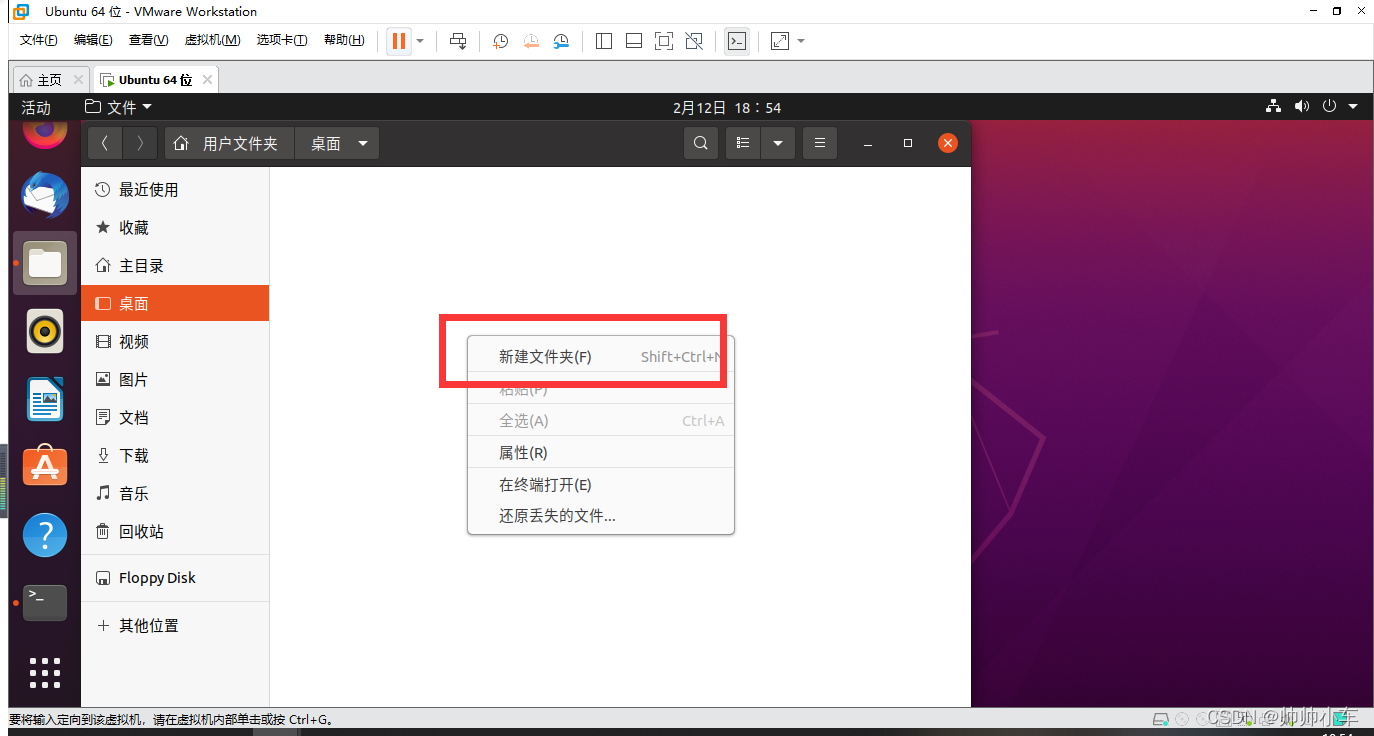Click the network icon in Ubuntu top bar
1374x736 pixels.
click(1273, 106)
